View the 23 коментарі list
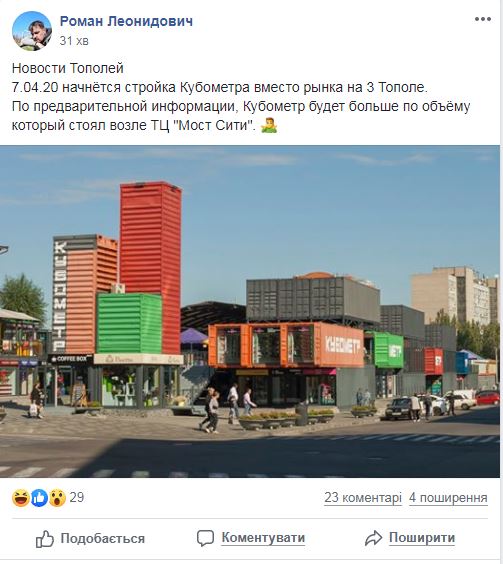This screenshot has height=564, width=503. [363, 498]
